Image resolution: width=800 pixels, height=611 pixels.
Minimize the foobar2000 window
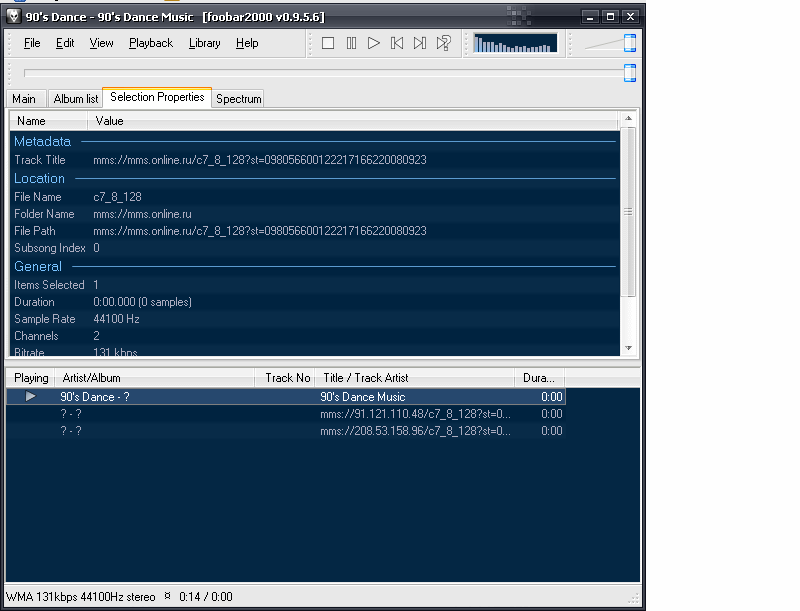[590, 17]
